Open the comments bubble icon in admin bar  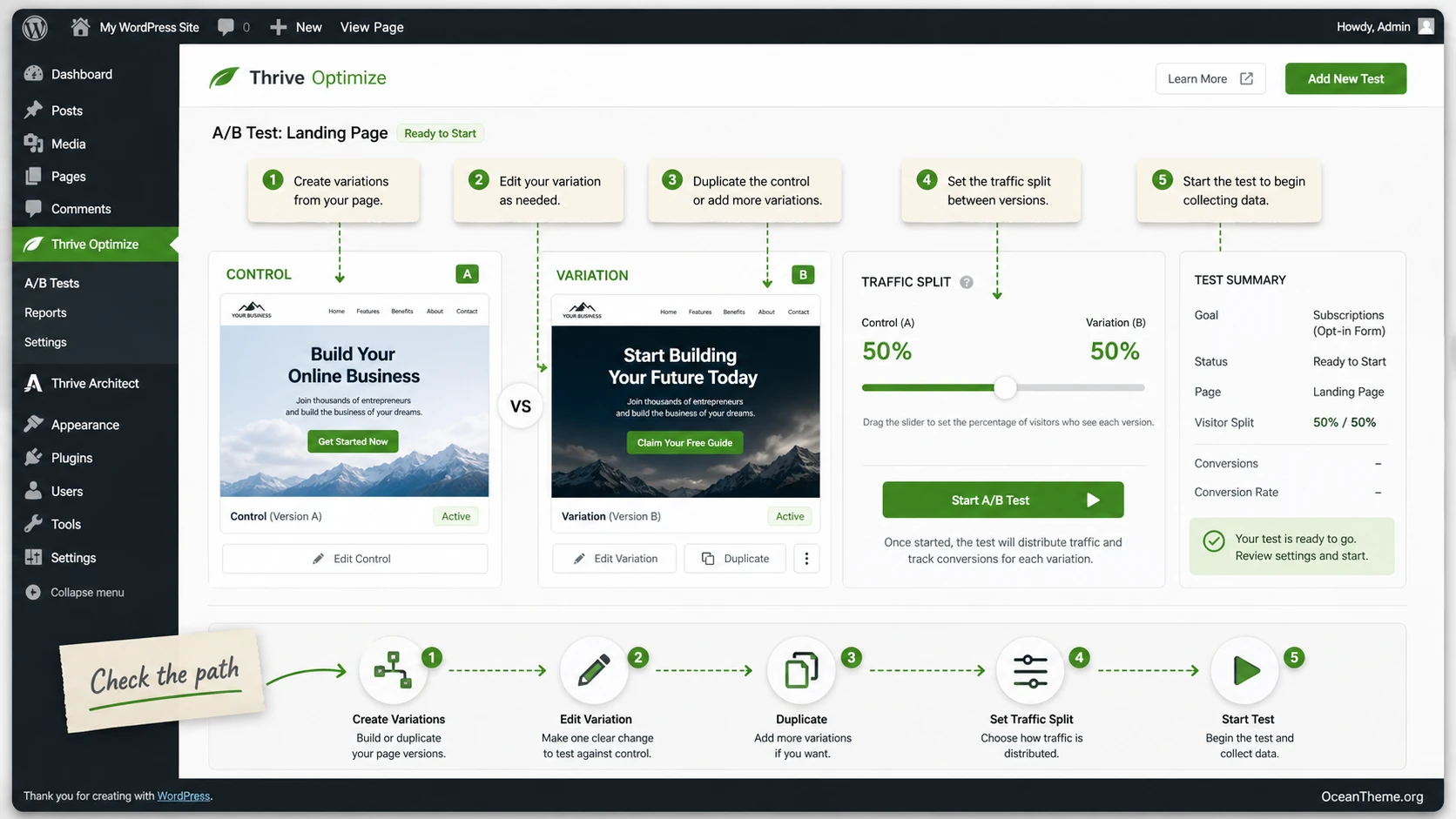[x=226, y=27]
